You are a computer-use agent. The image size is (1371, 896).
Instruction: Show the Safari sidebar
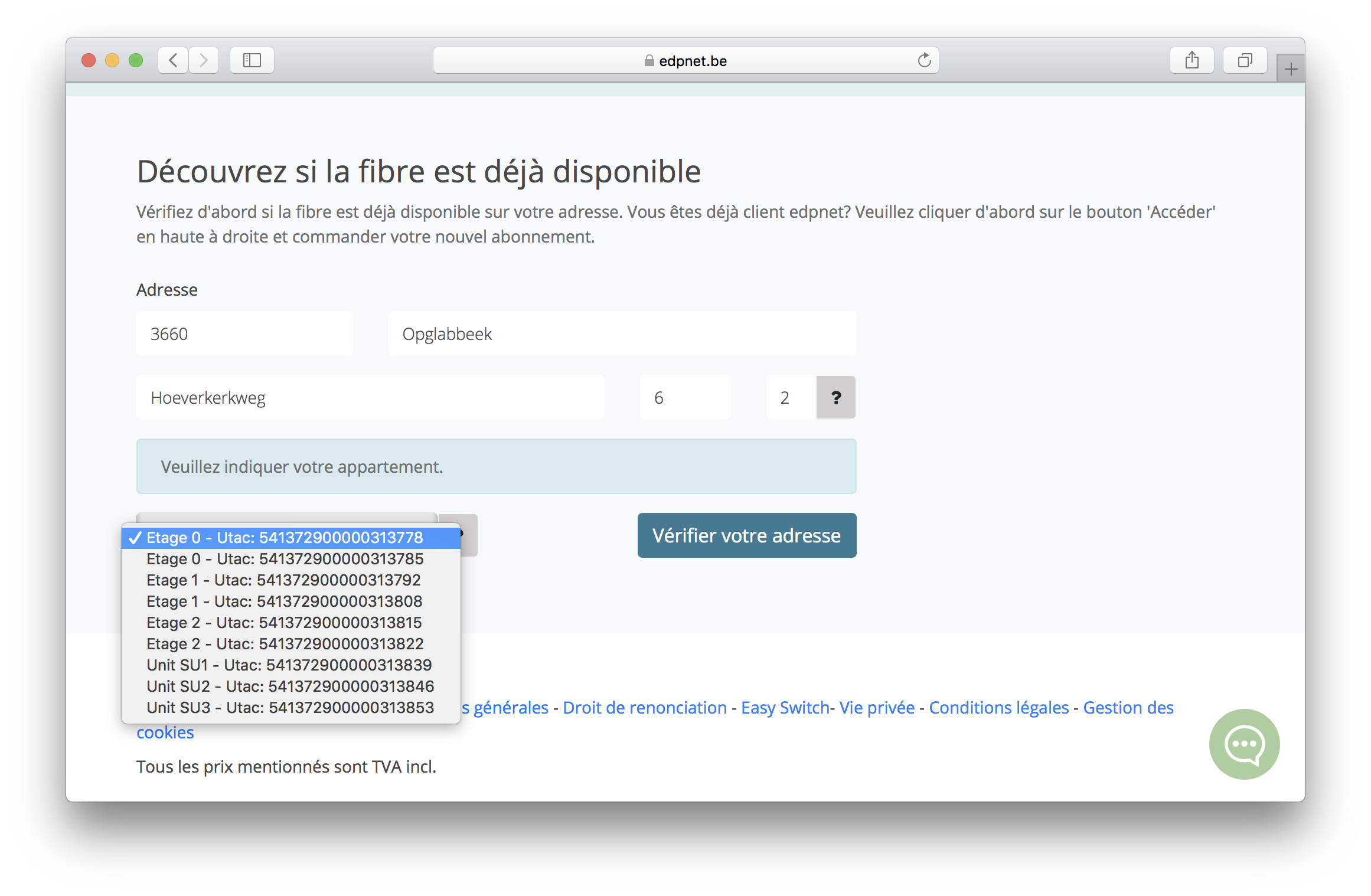tap(252, 60)
